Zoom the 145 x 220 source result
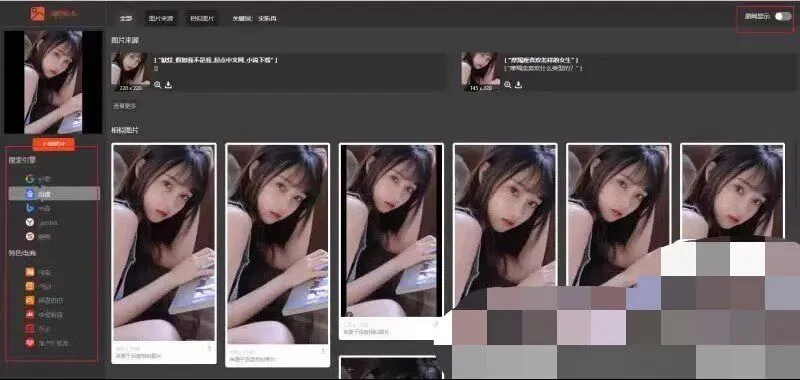This screenshot has height=380, width=800. (508, 85)
